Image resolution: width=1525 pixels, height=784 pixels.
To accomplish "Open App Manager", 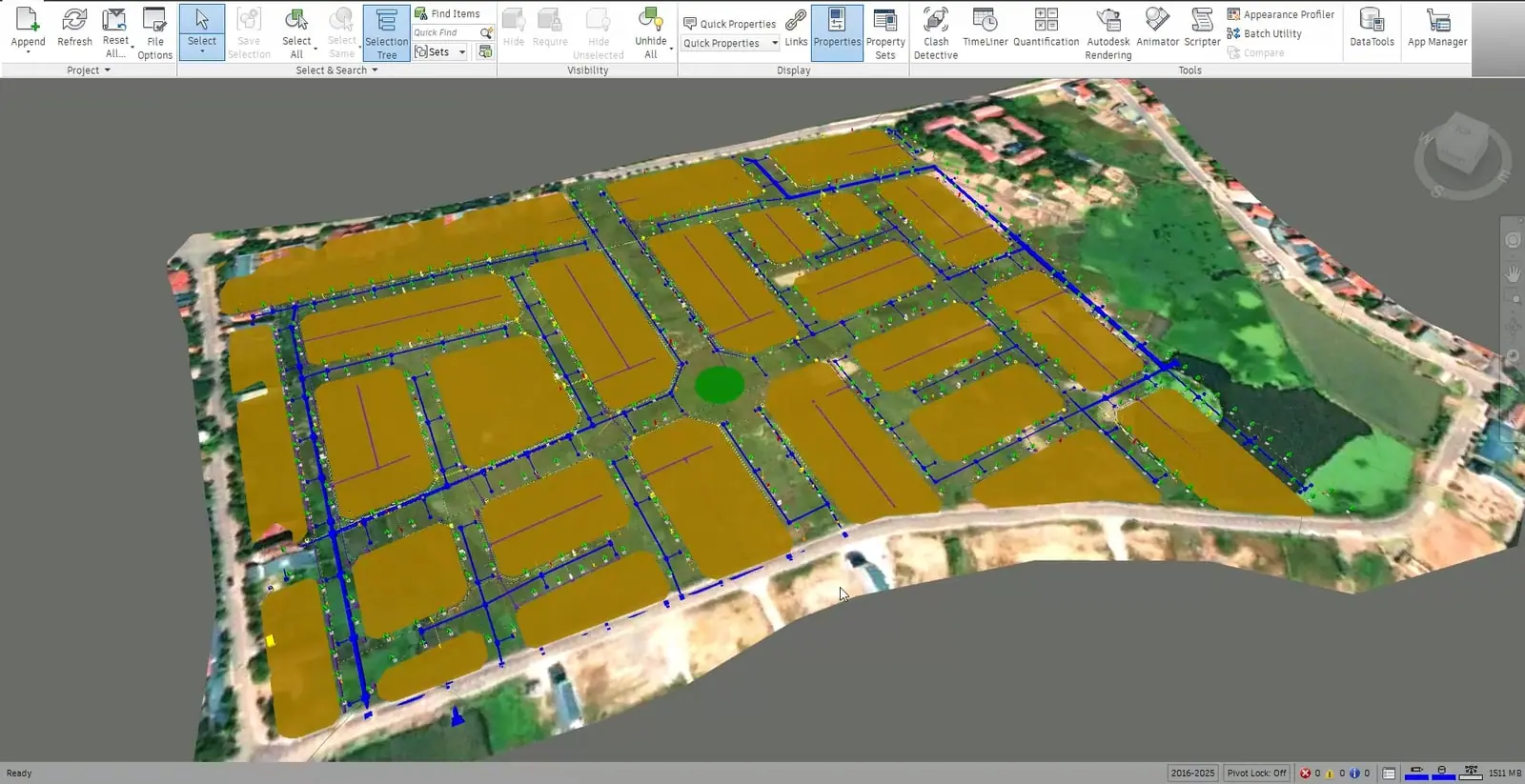I will (x=1437, y=28).
